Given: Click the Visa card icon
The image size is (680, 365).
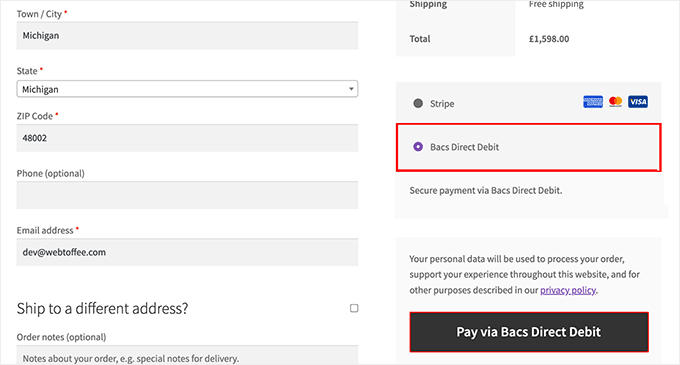Looking at the screenshot, I should [x=638, y=102].
